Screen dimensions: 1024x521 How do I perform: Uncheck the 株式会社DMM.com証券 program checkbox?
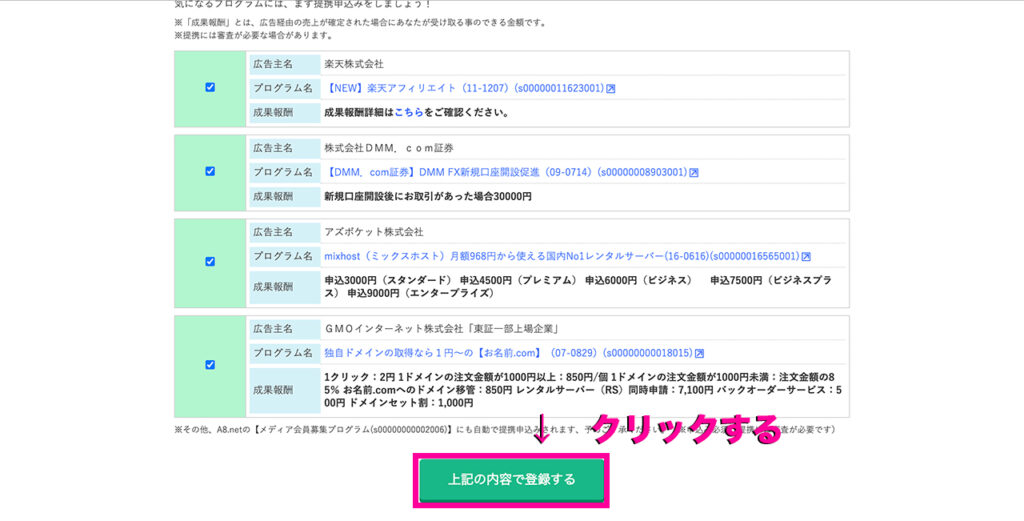pyautogui.click(x=210, y=171)
